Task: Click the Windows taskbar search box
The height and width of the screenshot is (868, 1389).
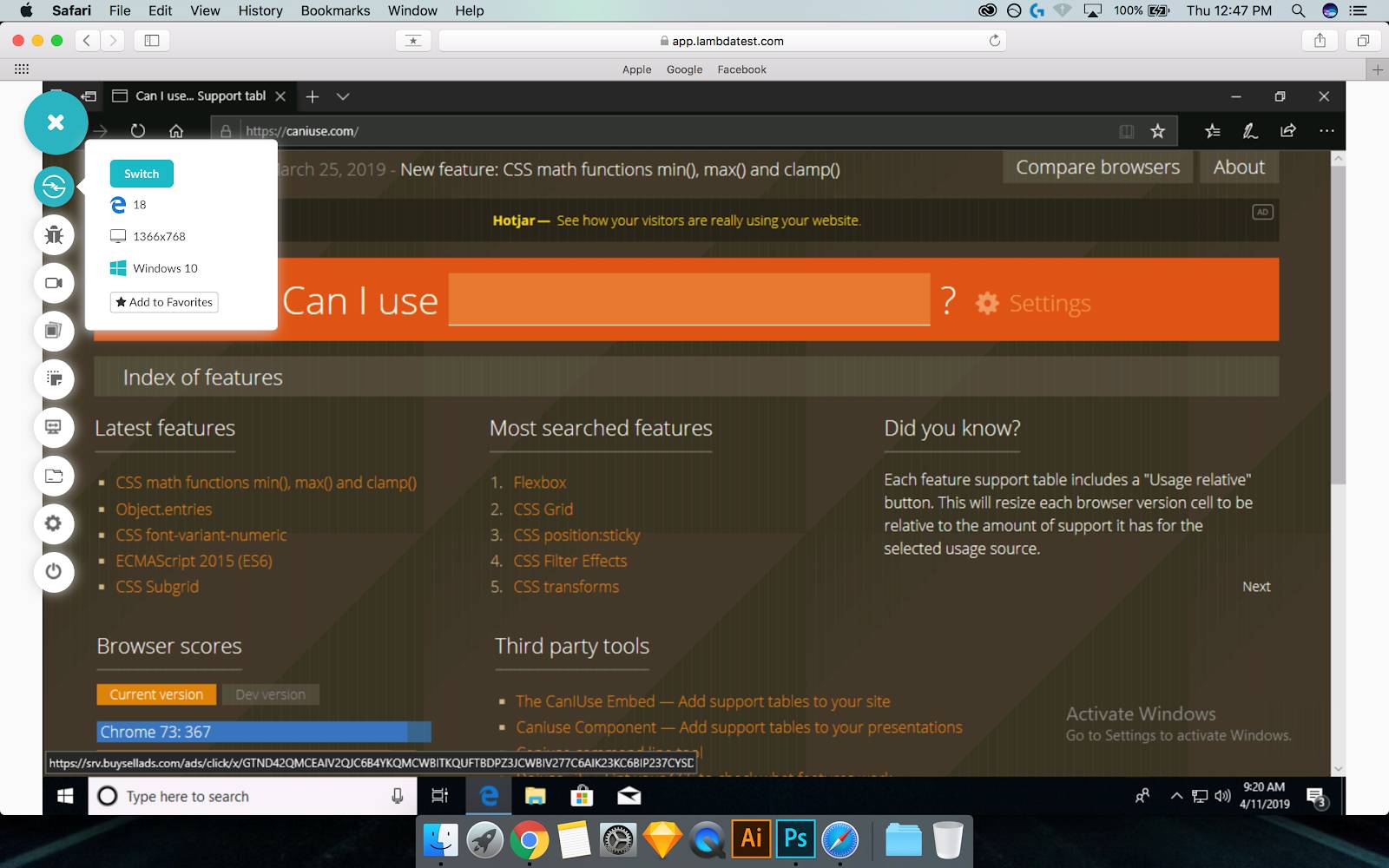Action: pos(252,796)
